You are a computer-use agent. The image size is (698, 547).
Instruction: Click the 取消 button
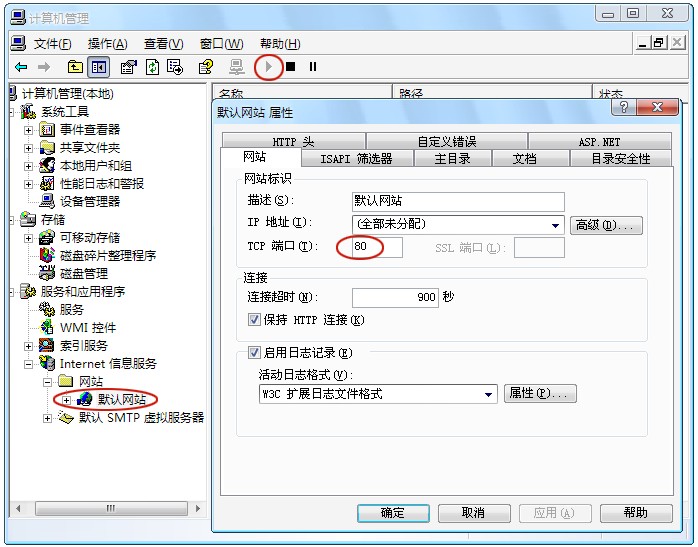pyautogui.click(x=474, y=513)
